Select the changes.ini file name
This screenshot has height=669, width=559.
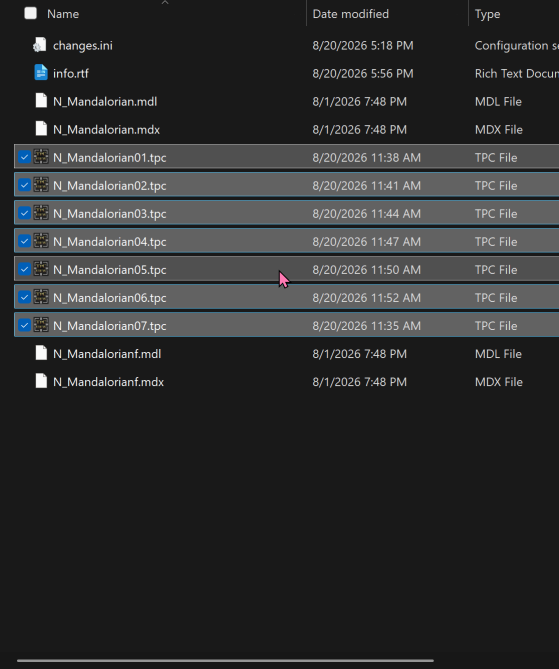click(x=83, y=46)
